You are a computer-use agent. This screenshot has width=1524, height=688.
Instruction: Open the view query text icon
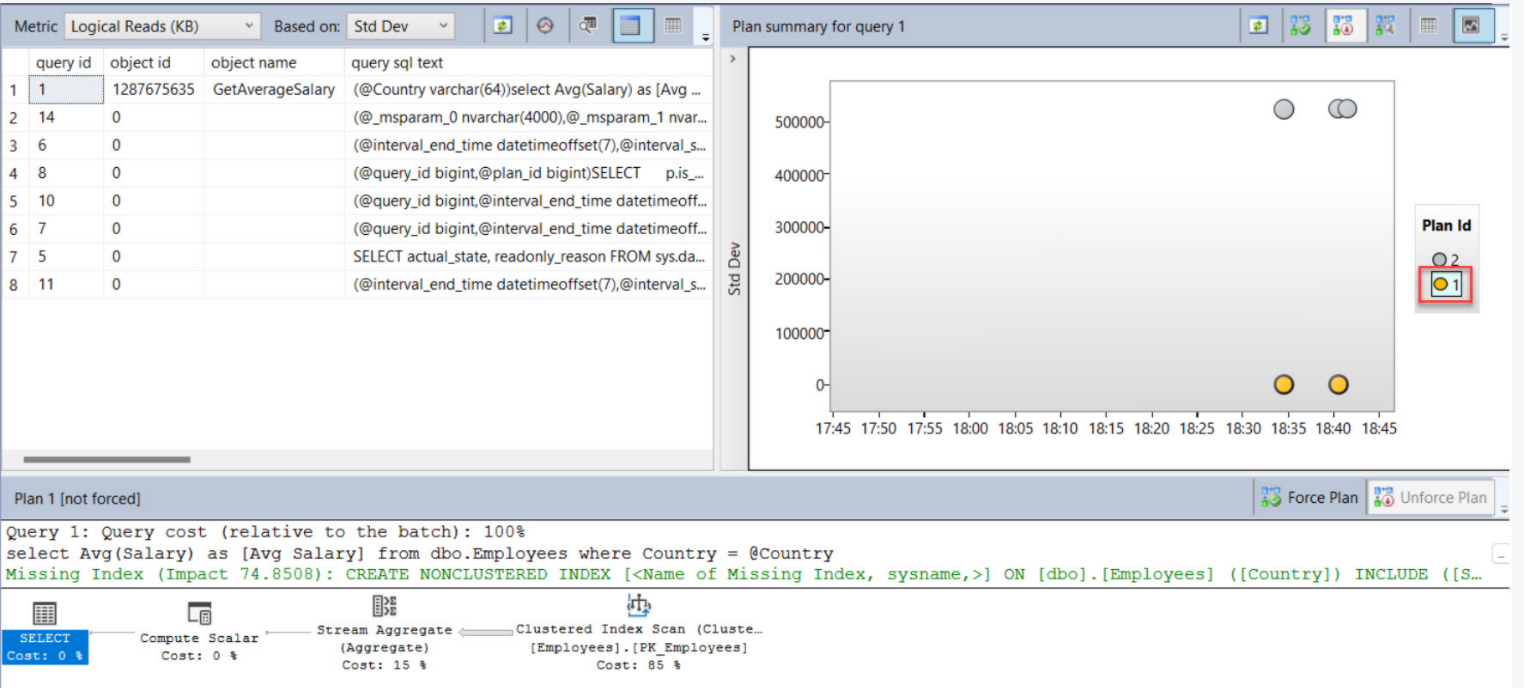tap(588, 27)
